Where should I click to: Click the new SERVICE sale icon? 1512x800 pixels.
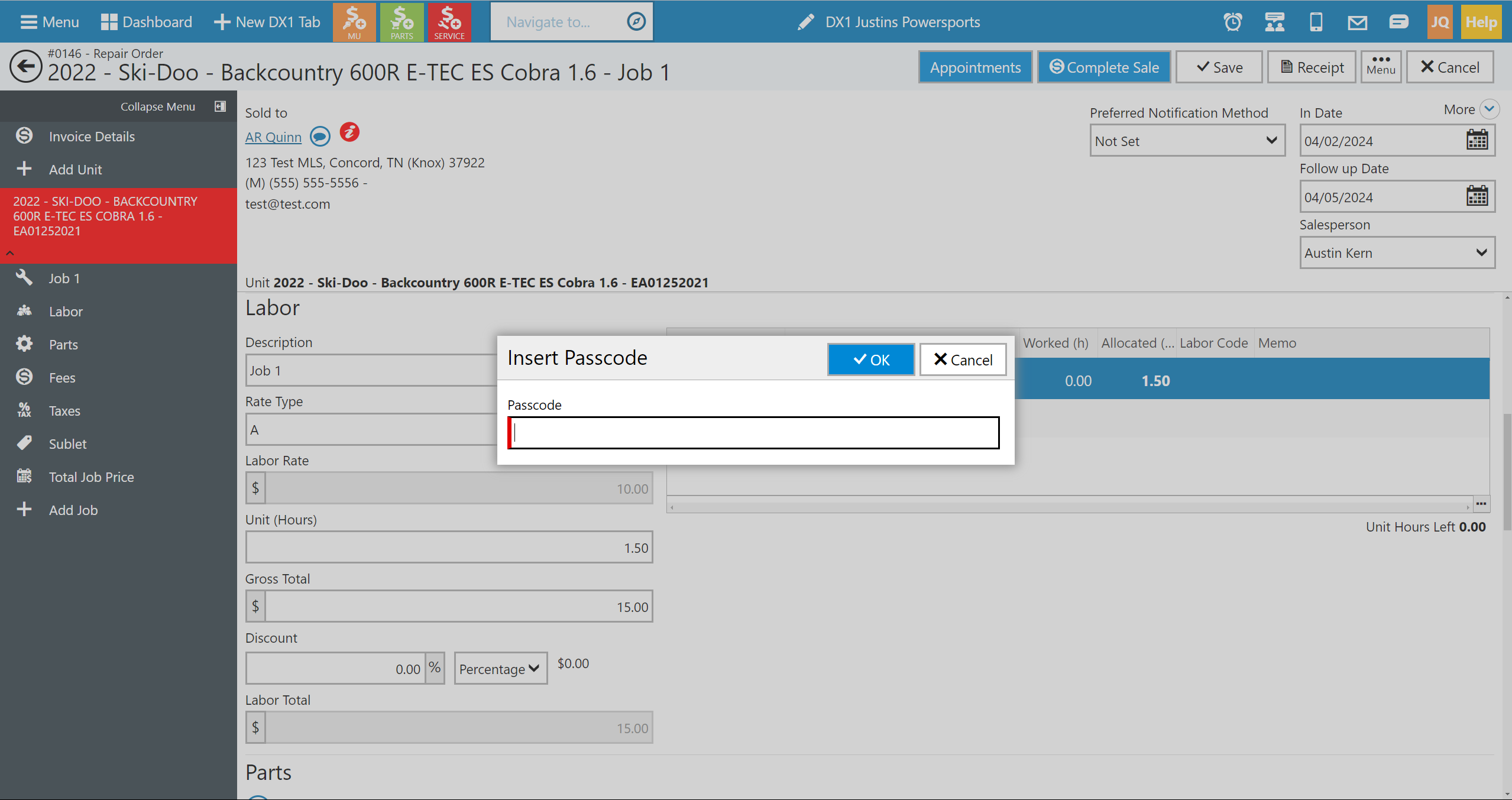point(449,22)
